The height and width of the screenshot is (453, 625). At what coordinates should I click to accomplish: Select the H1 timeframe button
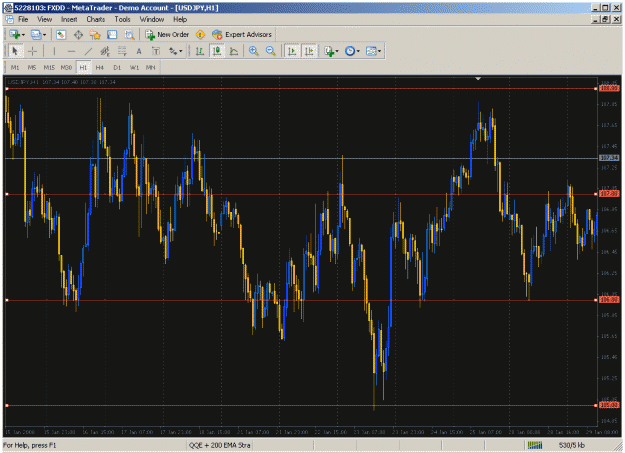(x=83, y=67)
